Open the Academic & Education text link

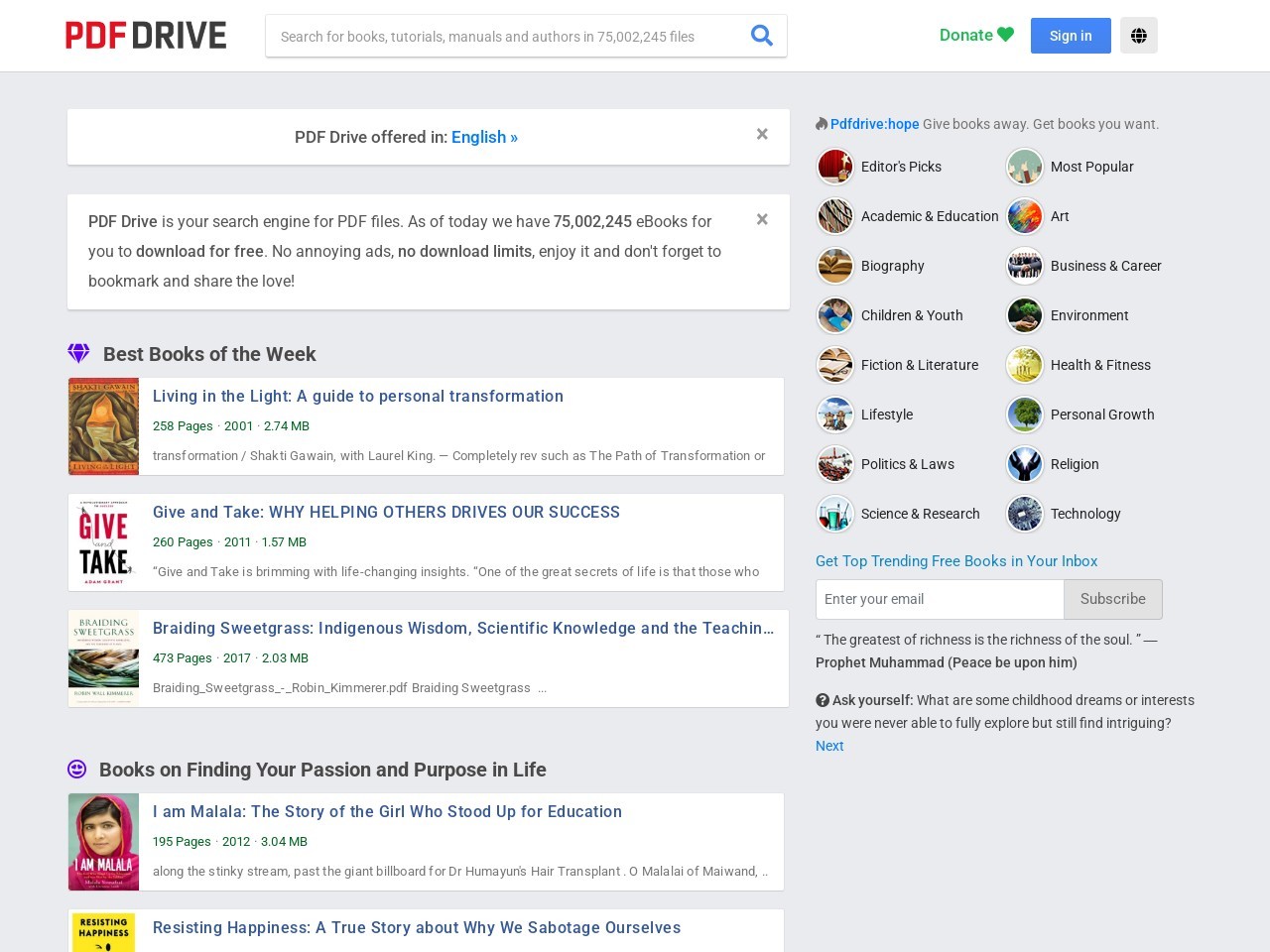tap(930, 216)
